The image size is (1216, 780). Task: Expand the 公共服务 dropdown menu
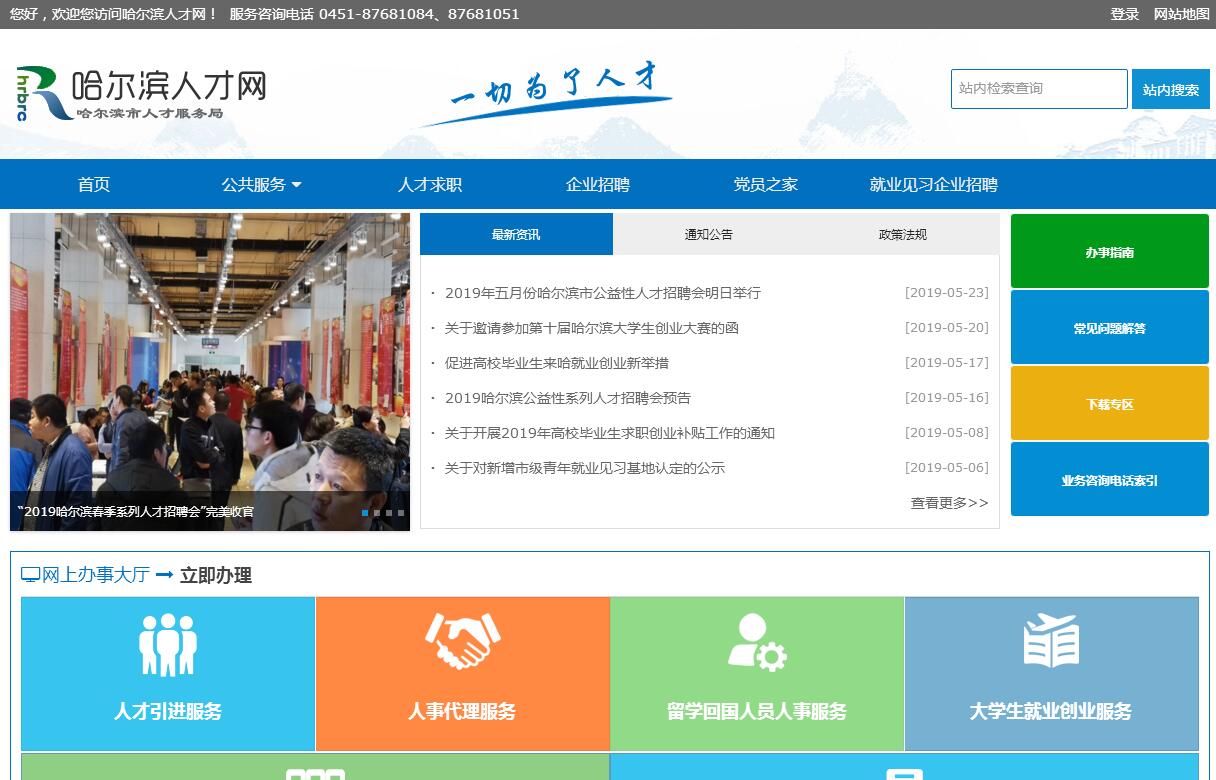tap(261, 185)
